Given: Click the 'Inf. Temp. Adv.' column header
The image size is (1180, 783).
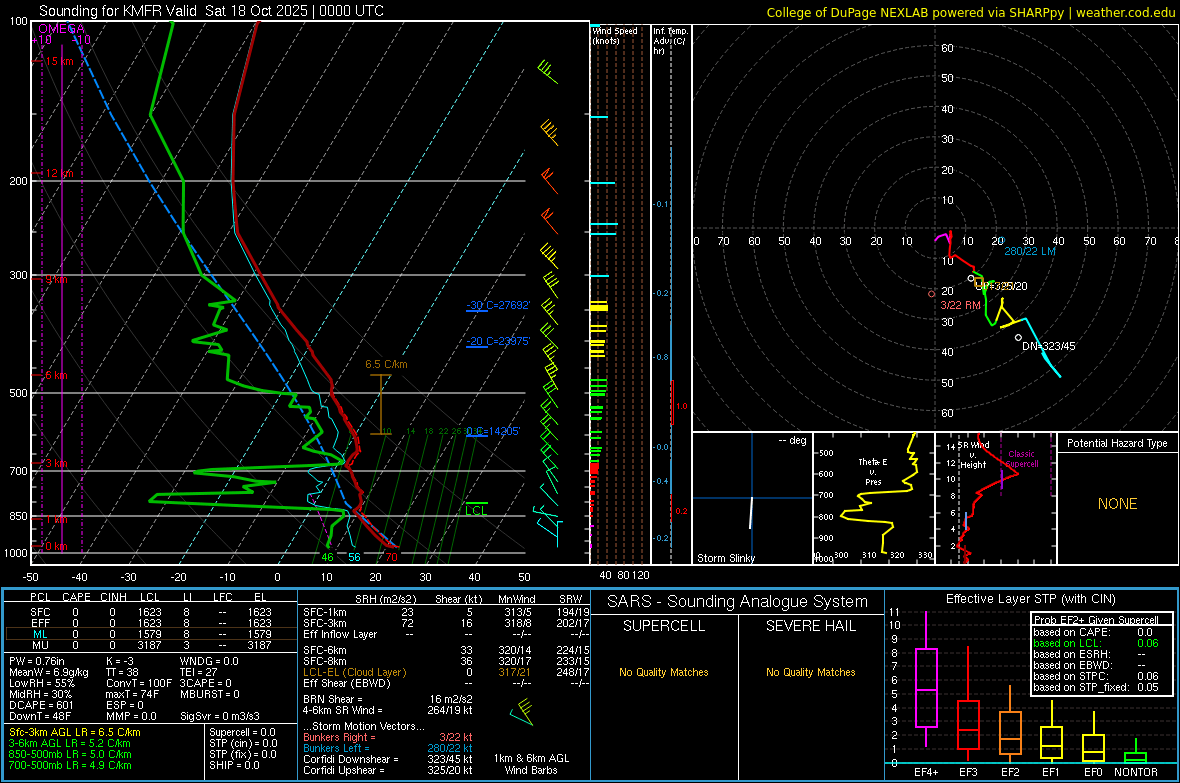Looking at the screenshot, I should coord(670,41).
